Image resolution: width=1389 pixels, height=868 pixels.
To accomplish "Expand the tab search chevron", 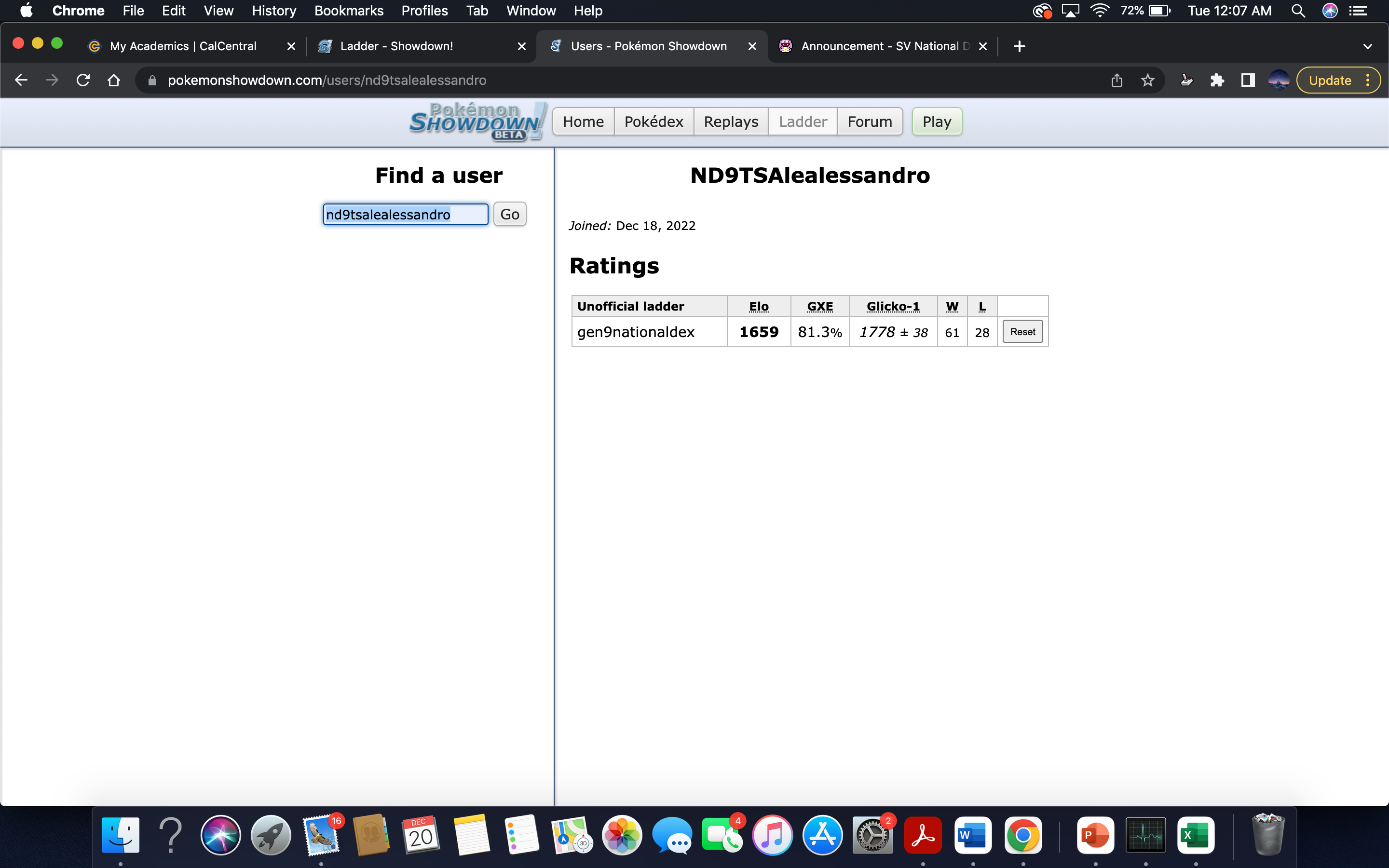I will 1368,46.
